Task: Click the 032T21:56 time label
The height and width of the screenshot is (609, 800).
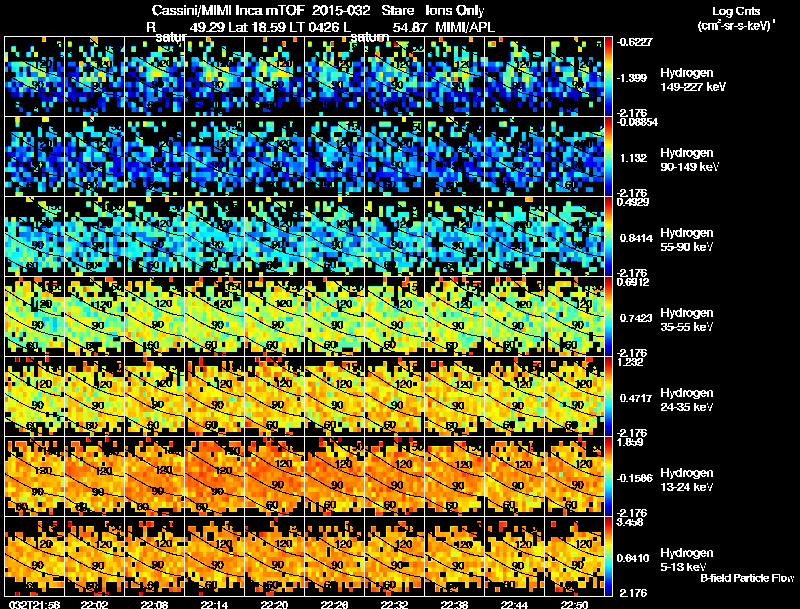Action: pyautogui.click(x=35, y=604)
